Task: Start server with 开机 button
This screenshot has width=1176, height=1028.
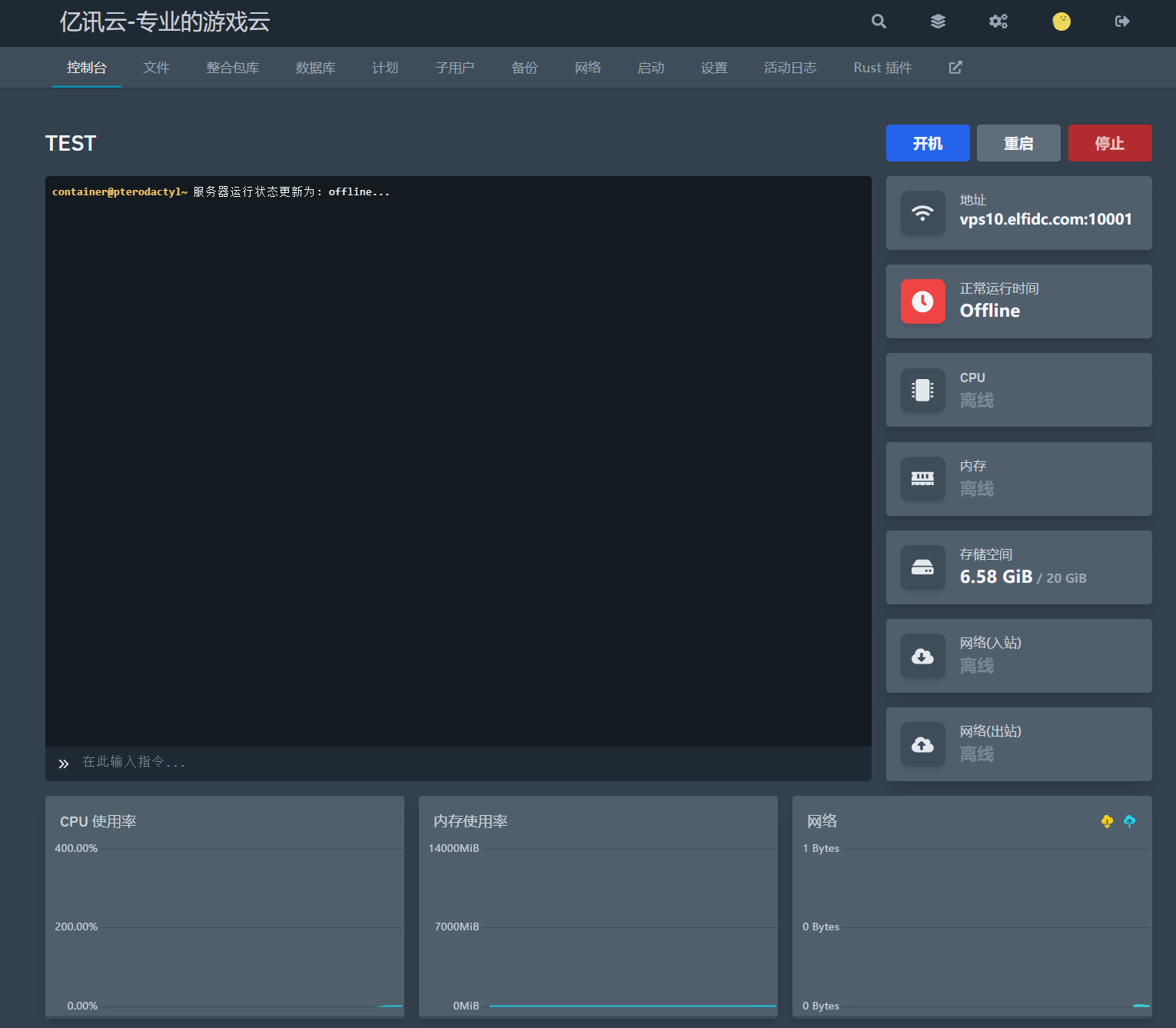Action: pos(928,143)
